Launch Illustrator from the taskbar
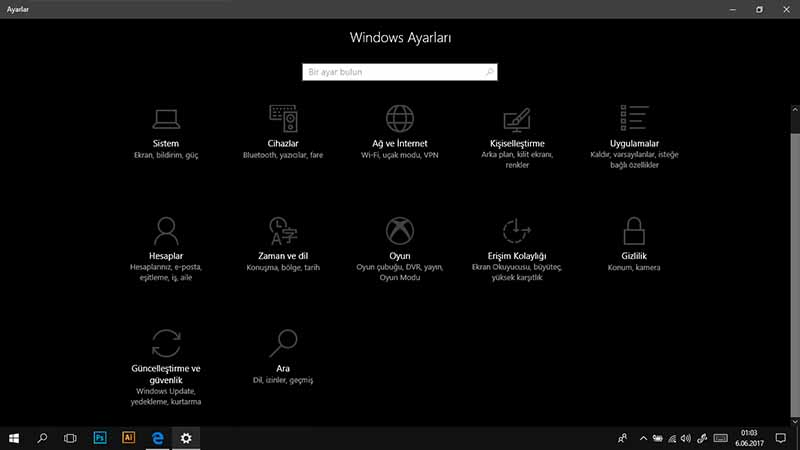 click(x=128, y=438)
